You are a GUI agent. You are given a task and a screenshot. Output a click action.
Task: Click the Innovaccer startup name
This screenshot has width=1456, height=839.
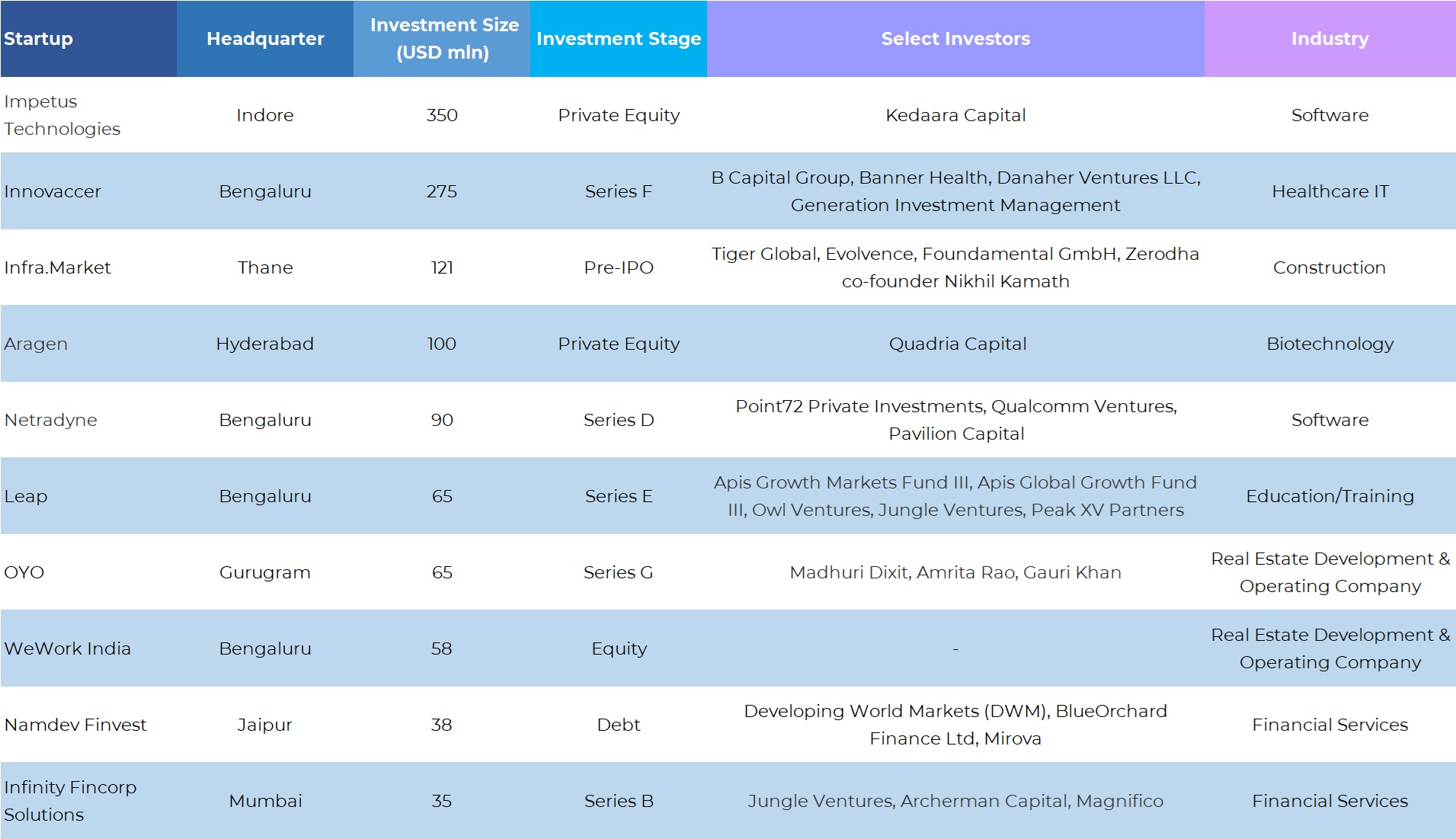[x=53, y=191]
